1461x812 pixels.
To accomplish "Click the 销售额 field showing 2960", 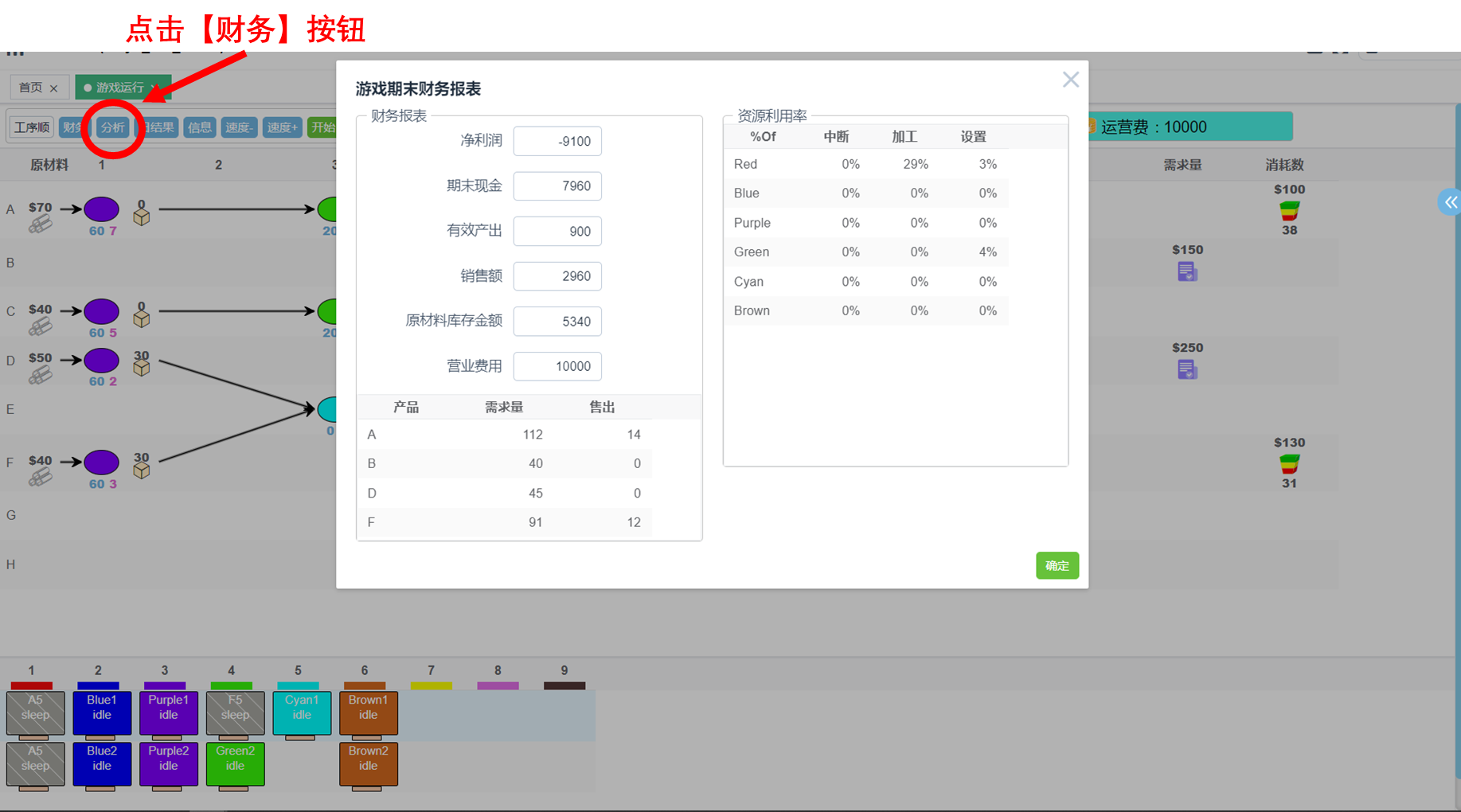I will tap(557, 276).
